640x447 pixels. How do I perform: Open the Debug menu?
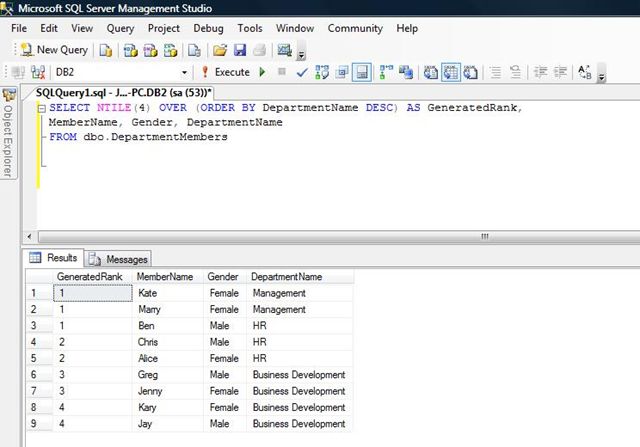[x=208, y=28]
